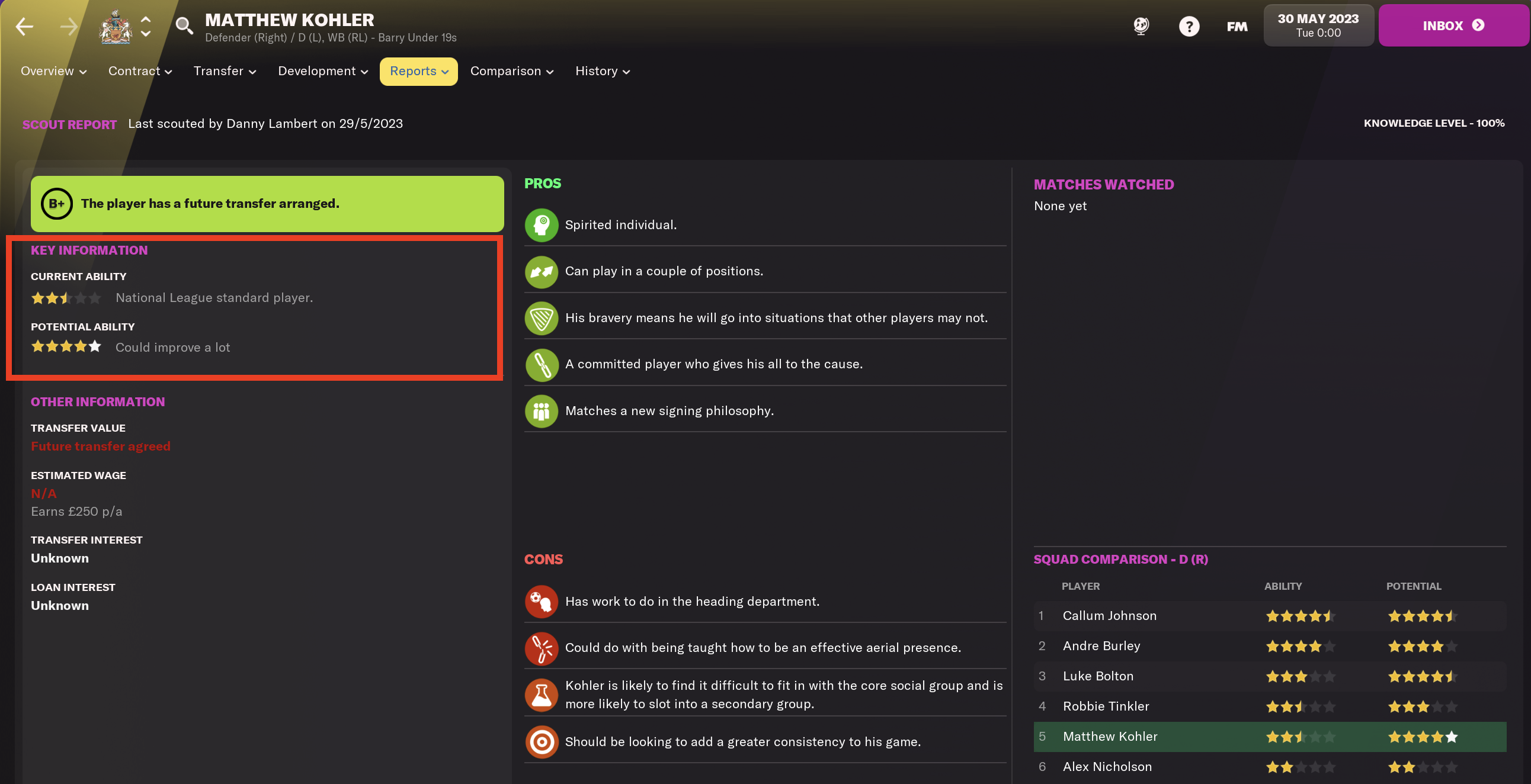
Task: Expand the Contract dropdown
Action: (140, 71)
